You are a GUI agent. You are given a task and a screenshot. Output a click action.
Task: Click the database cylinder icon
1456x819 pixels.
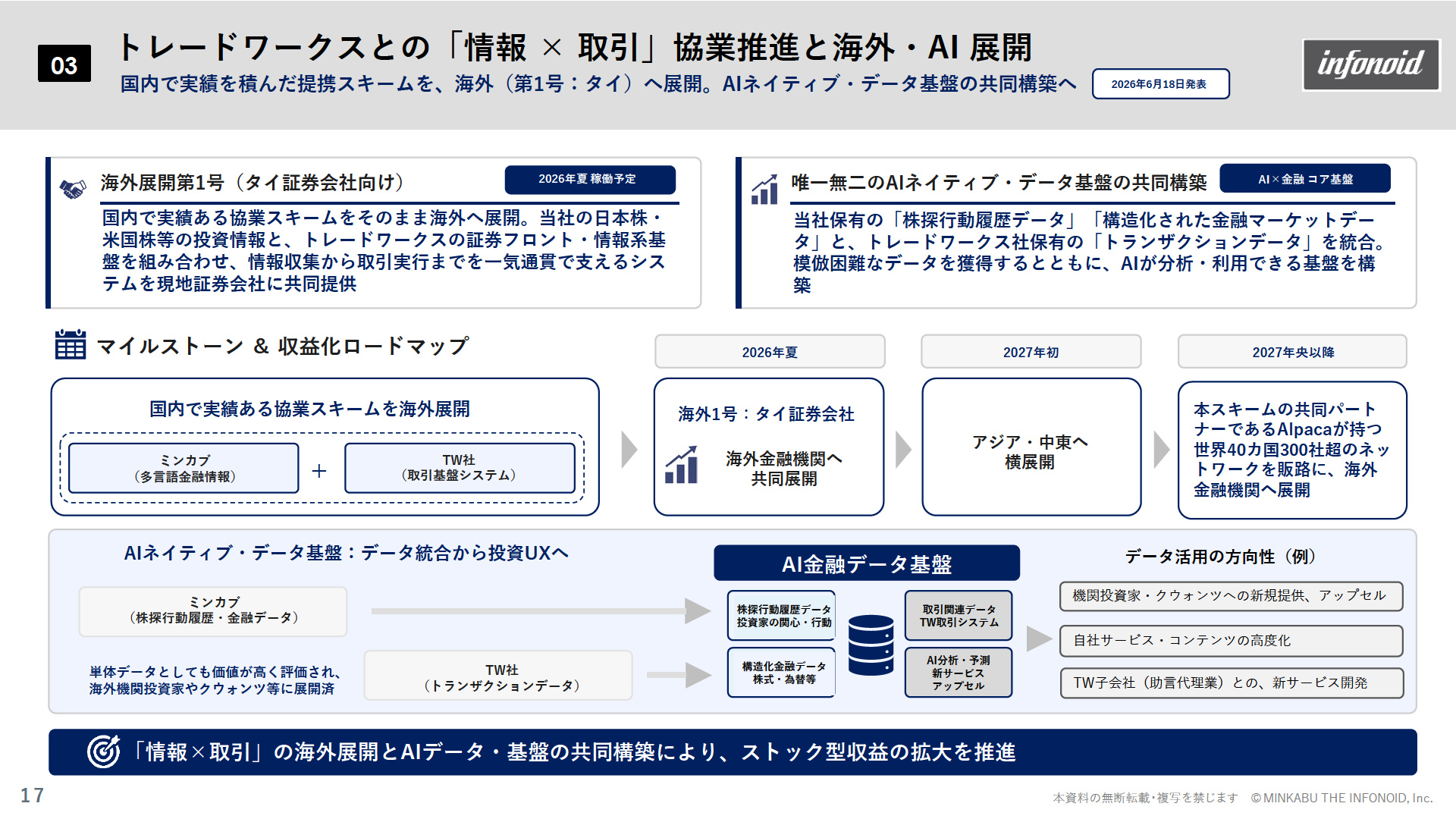tap(871, 645)
